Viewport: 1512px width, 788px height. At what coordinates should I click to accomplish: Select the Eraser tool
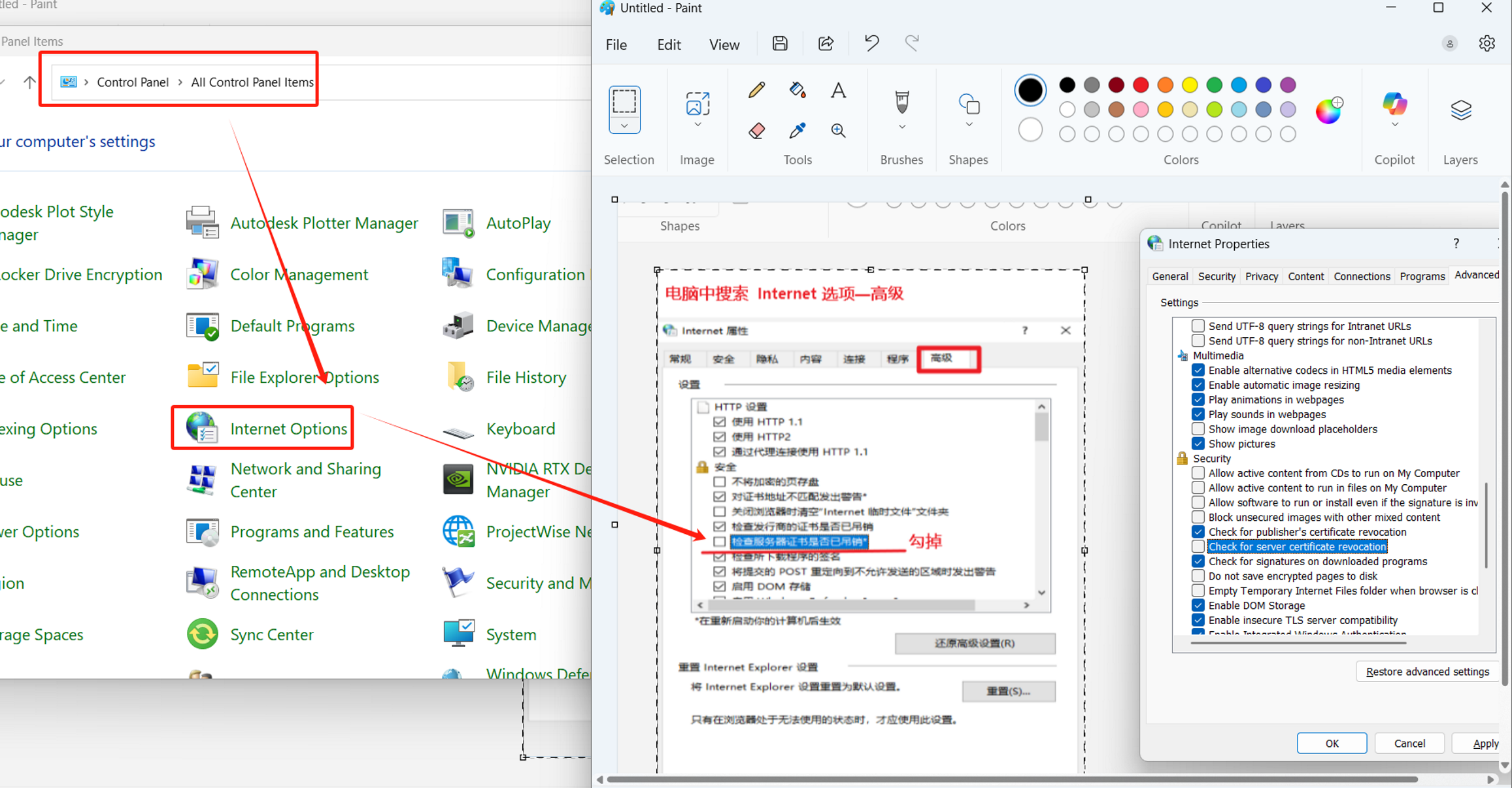756,131
